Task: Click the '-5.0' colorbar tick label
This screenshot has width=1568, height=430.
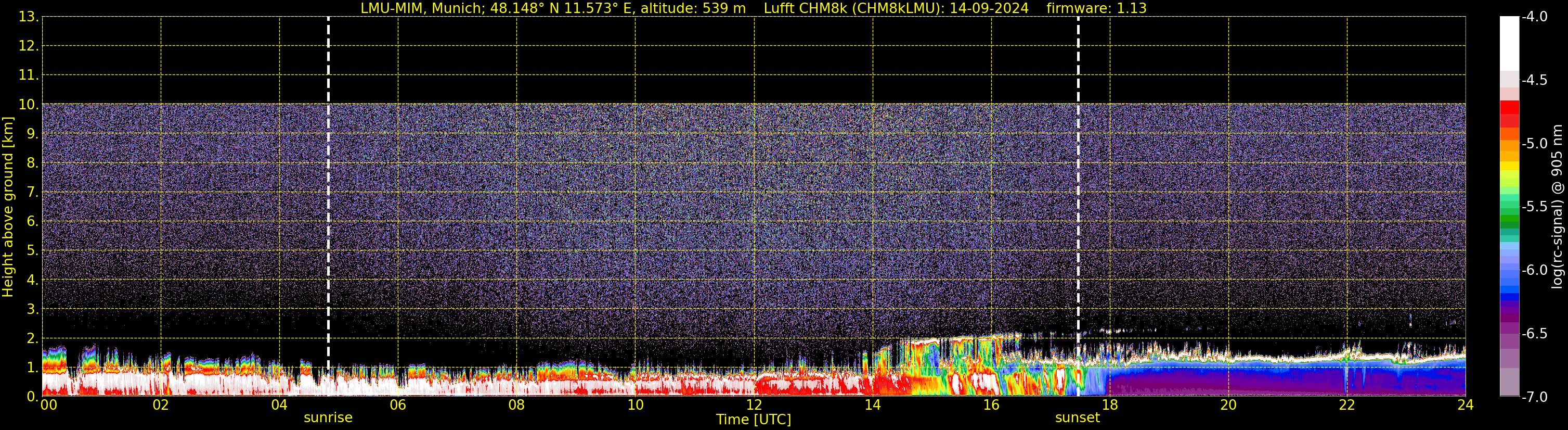Action: [x=1535, y=144]
